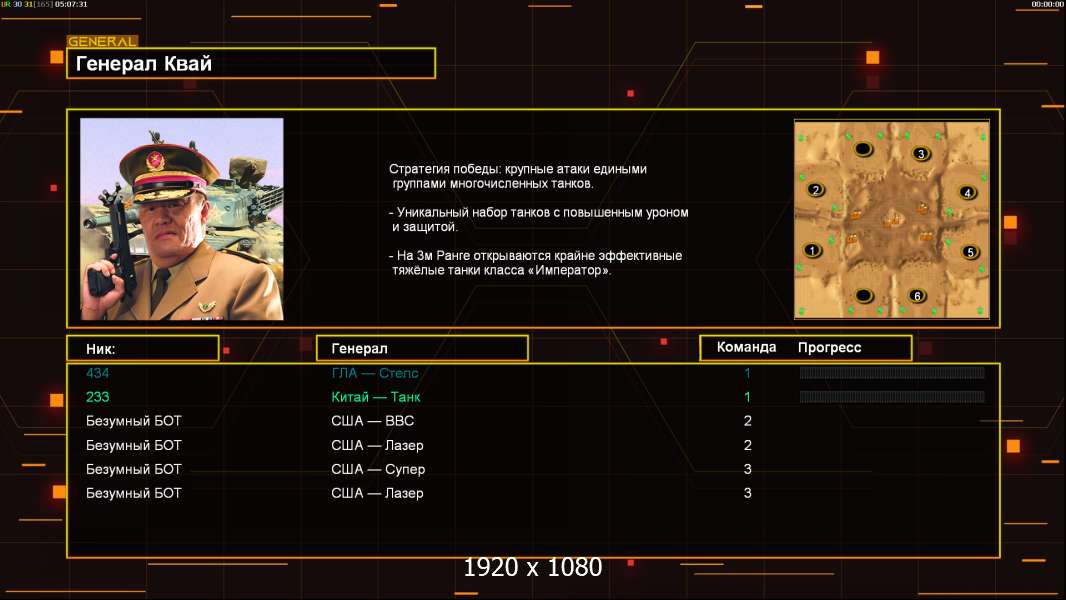Click the empty unnumbered slot at minimap top
This screenshot has width=1066, height=600.
click(x=863, y=149)
